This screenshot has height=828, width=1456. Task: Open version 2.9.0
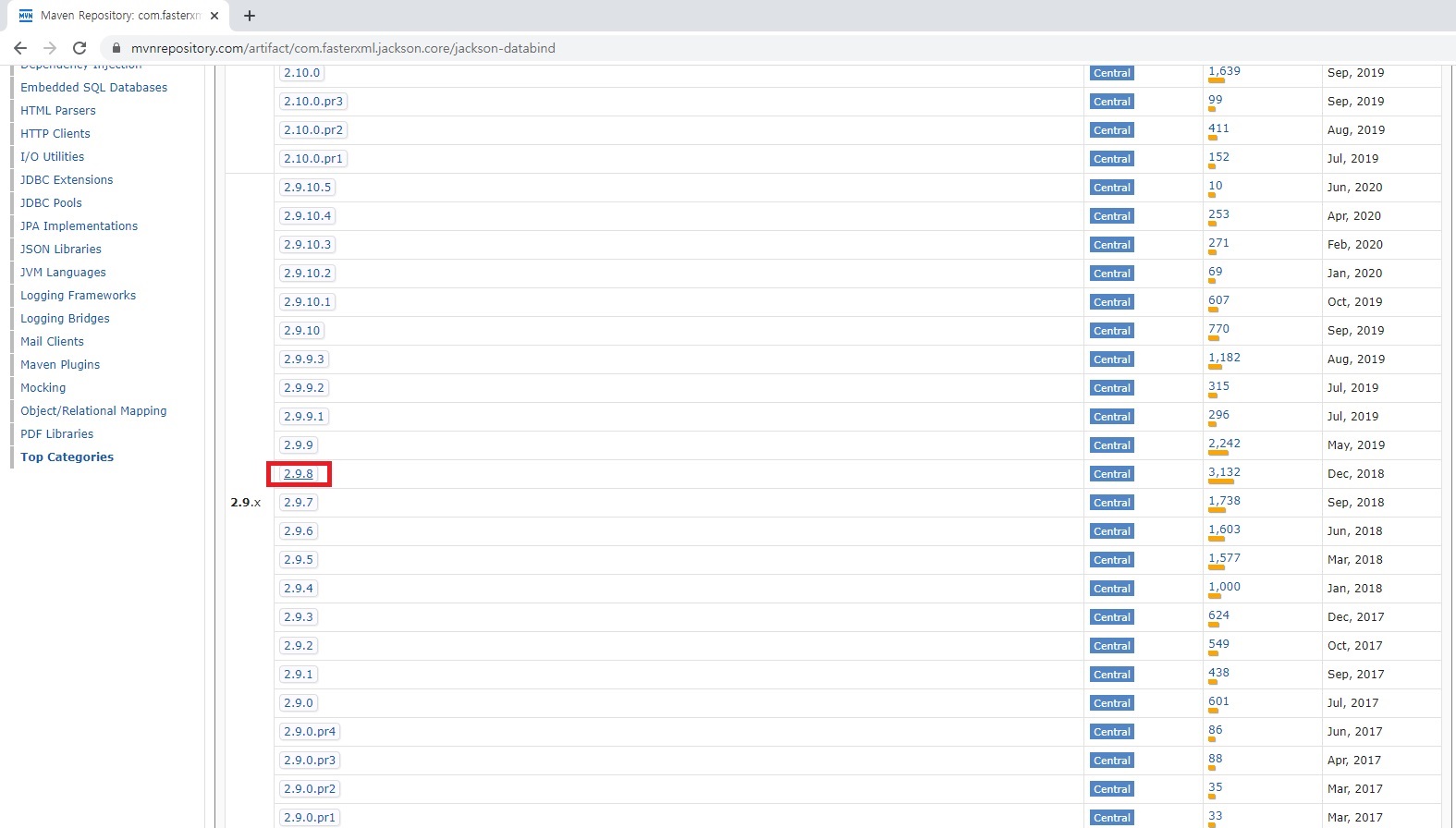(299, 703)
